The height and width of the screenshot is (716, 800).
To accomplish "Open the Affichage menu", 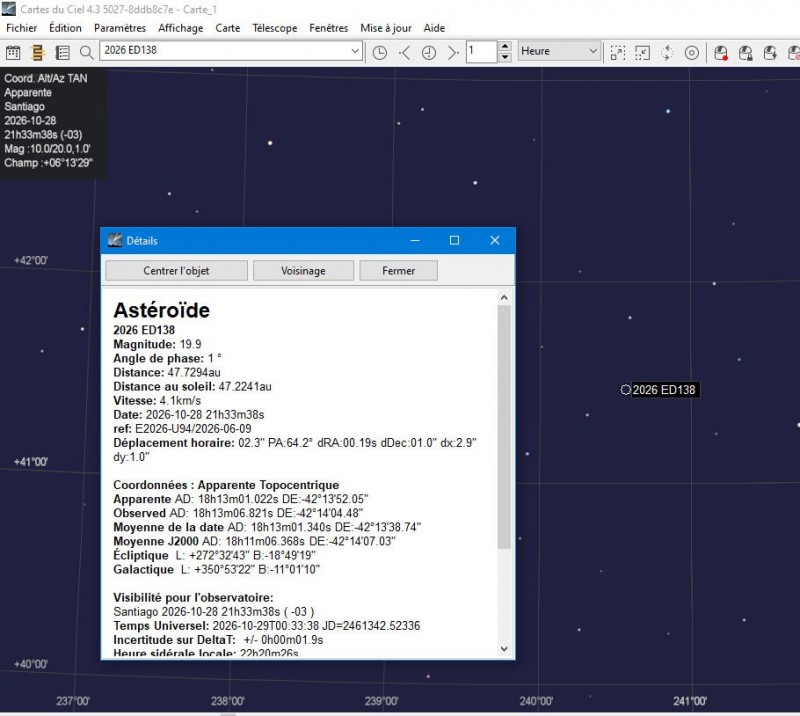I will (x=181, y=28).
